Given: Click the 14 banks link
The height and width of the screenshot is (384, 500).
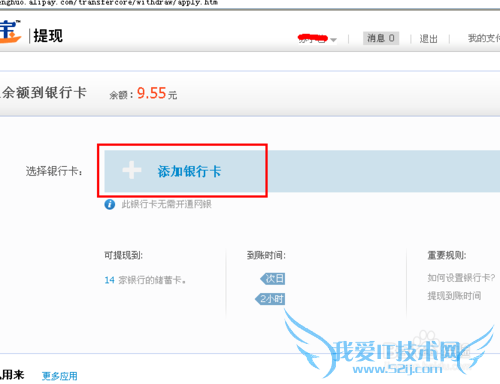Looking at the screenshot, I should tap(109, 280).
